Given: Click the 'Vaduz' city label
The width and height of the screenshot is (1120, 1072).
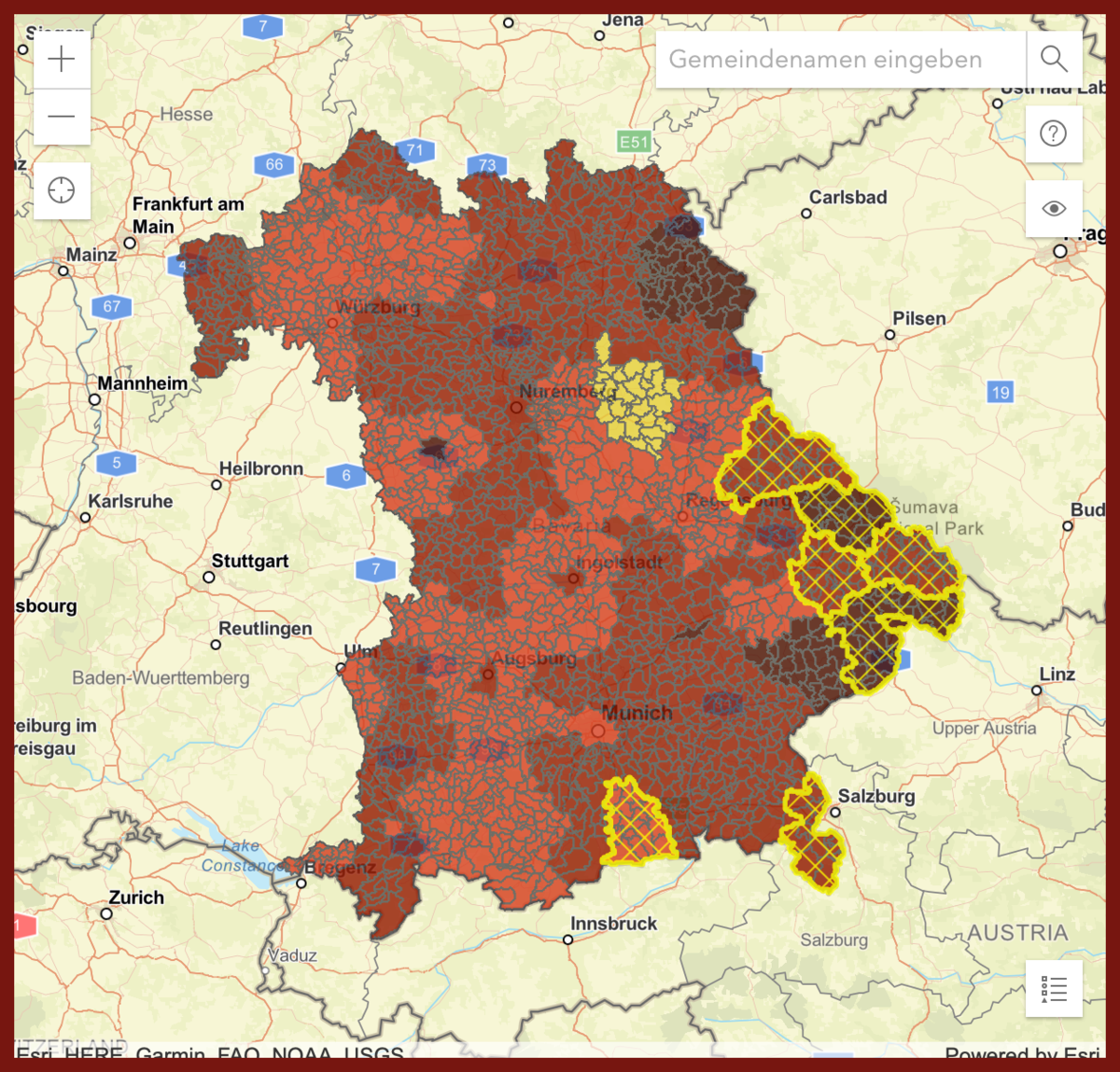Looking at the screenshot, I should [293, 956].
